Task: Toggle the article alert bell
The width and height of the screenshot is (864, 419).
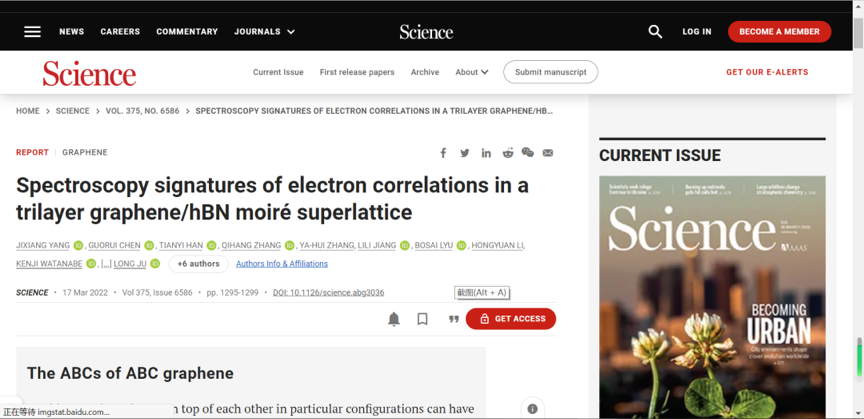Action: tap(394, 319)
